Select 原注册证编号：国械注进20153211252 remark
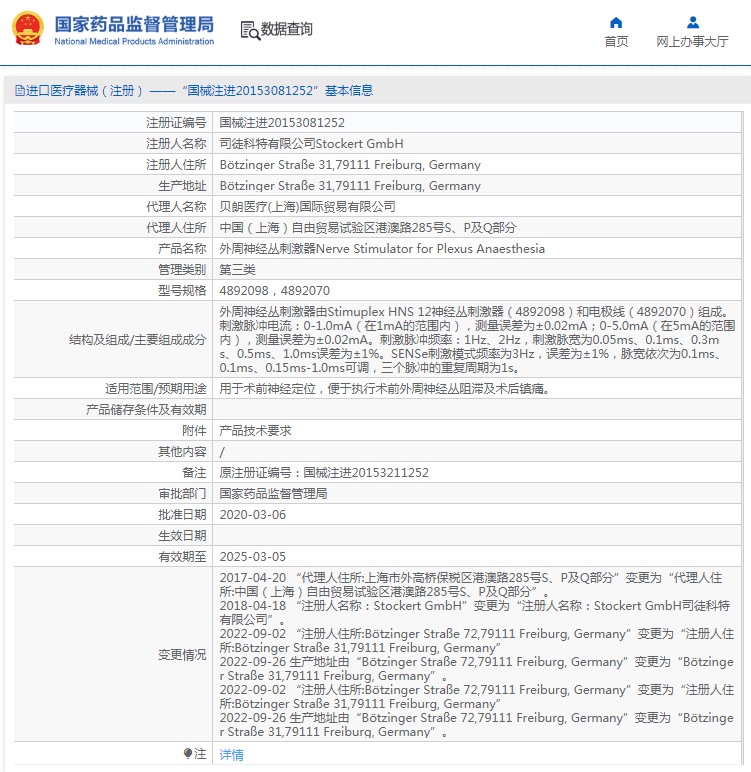751x772 pixels. [x=324, y=473]
